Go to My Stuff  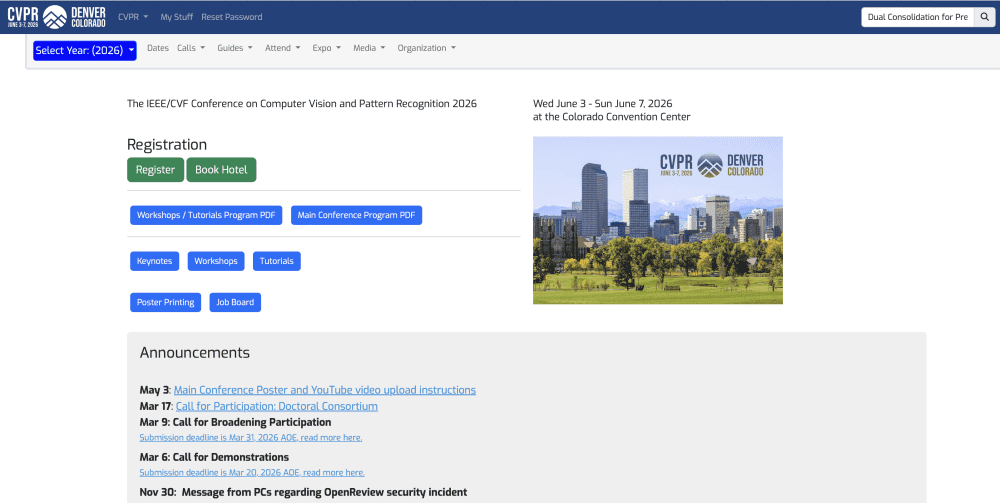coord(177,17)
